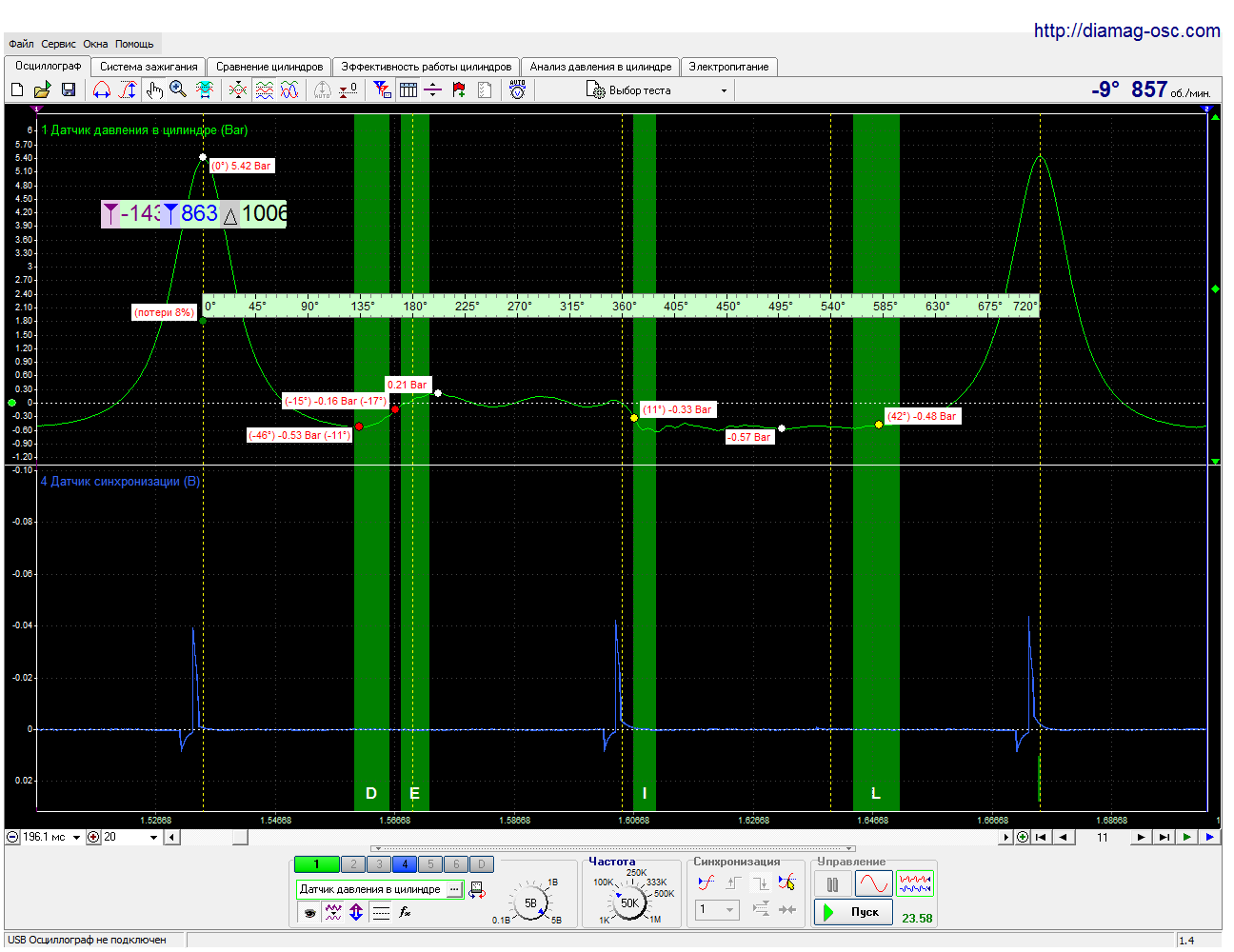Open the grid table icon
This screenshot has width=1234, height=952.
408,89
